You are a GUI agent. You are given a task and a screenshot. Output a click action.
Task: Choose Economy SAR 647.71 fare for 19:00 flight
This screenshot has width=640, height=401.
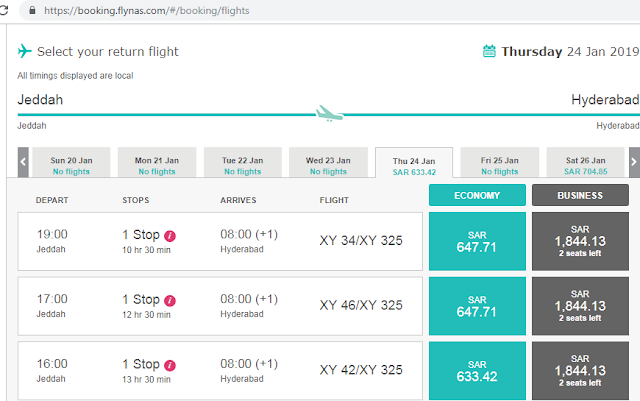tap(477, 241)
